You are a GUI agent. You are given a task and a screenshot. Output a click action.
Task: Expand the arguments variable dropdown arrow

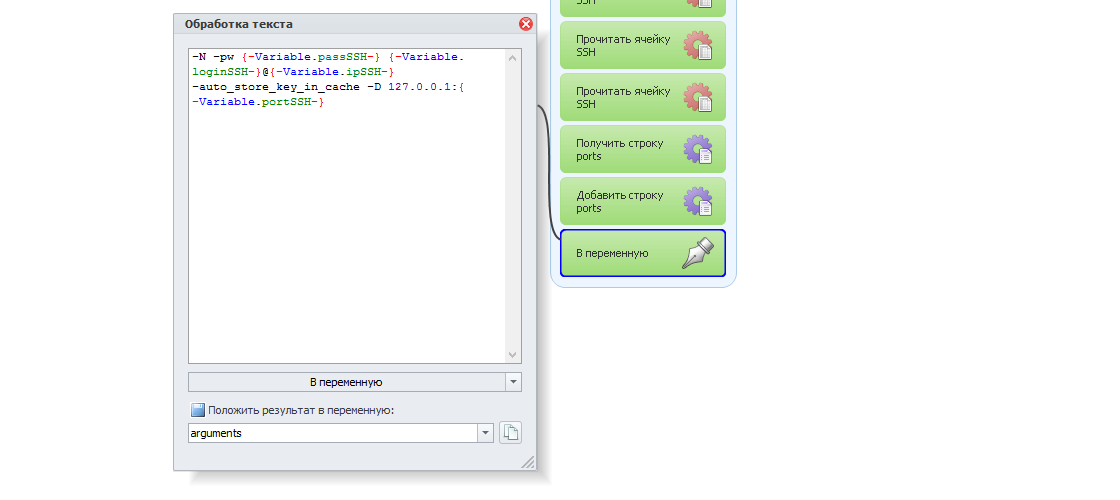[x=486, y=433]
